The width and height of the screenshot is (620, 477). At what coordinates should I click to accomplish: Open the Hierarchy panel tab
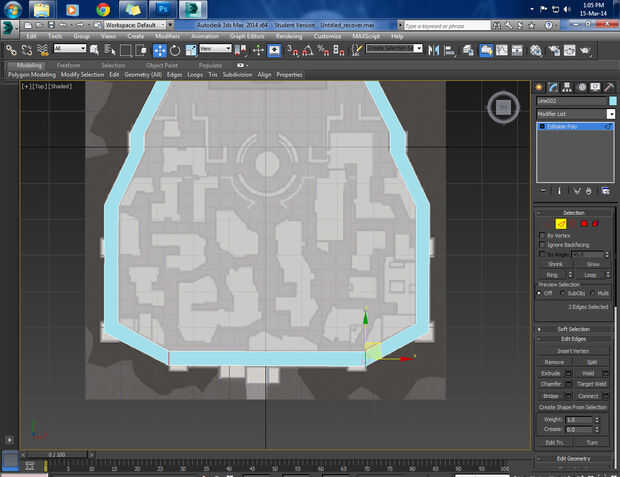pos(565,87)
